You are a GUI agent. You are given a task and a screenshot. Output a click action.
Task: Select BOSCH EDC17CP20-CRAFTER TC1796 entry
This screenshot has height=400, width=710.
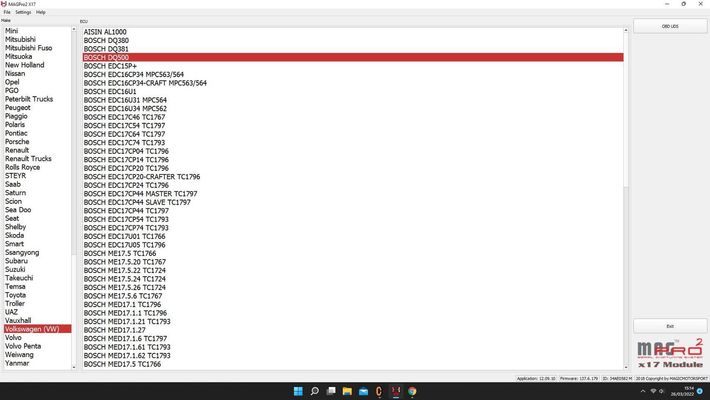coord(353,177)
